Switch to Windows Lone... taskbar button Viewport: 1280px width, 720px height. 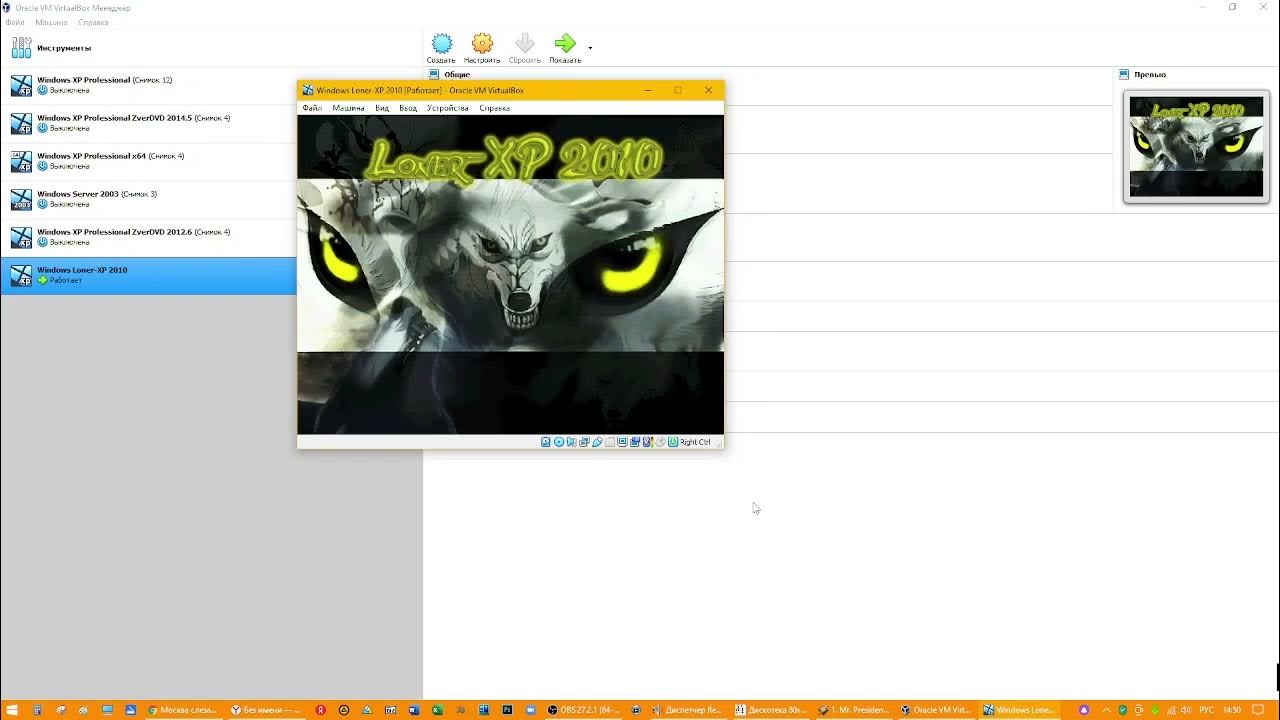click(x=1019, y=710)
